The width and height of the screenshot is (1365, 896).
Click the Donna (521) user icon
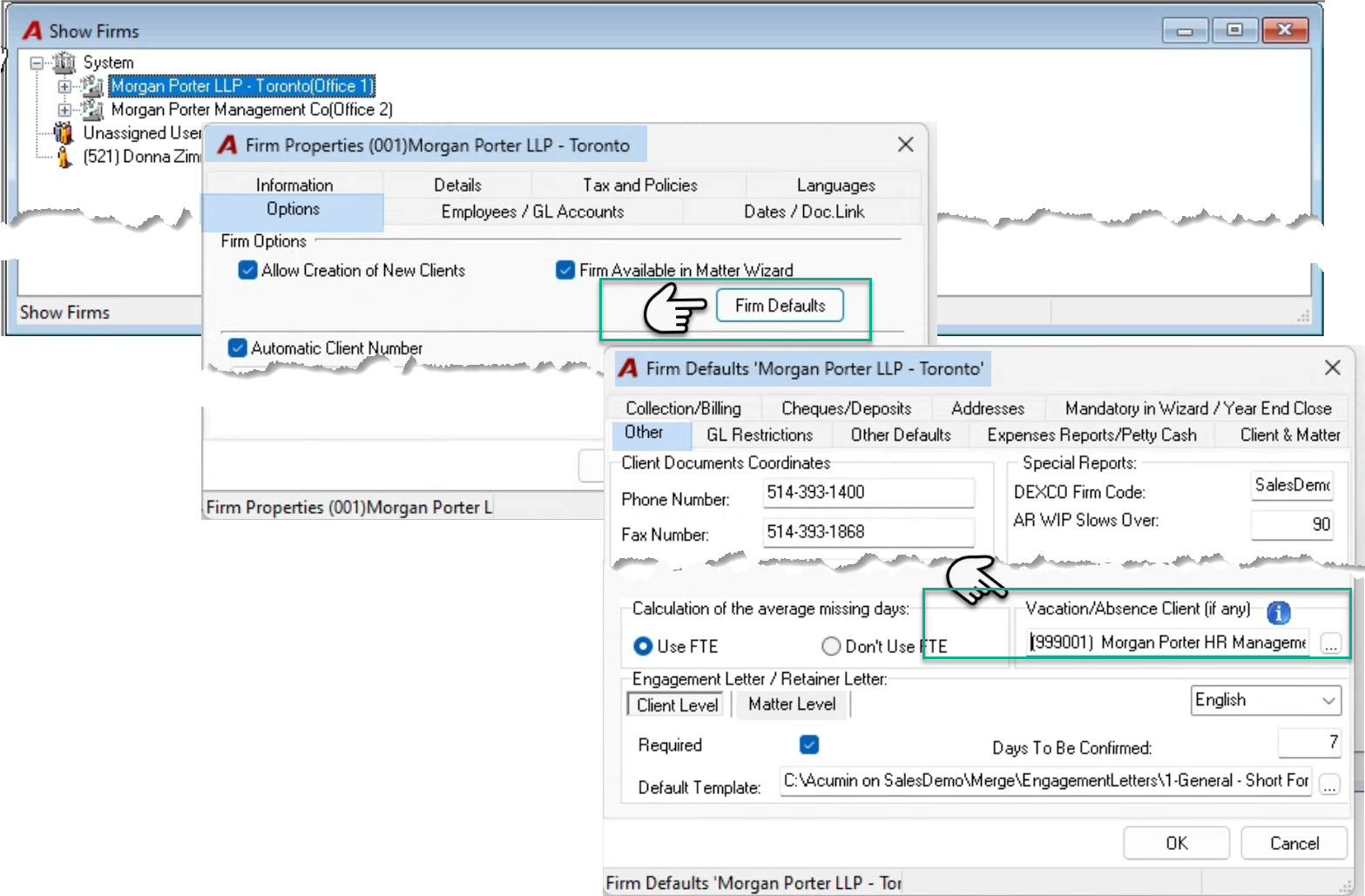point(64,157)
